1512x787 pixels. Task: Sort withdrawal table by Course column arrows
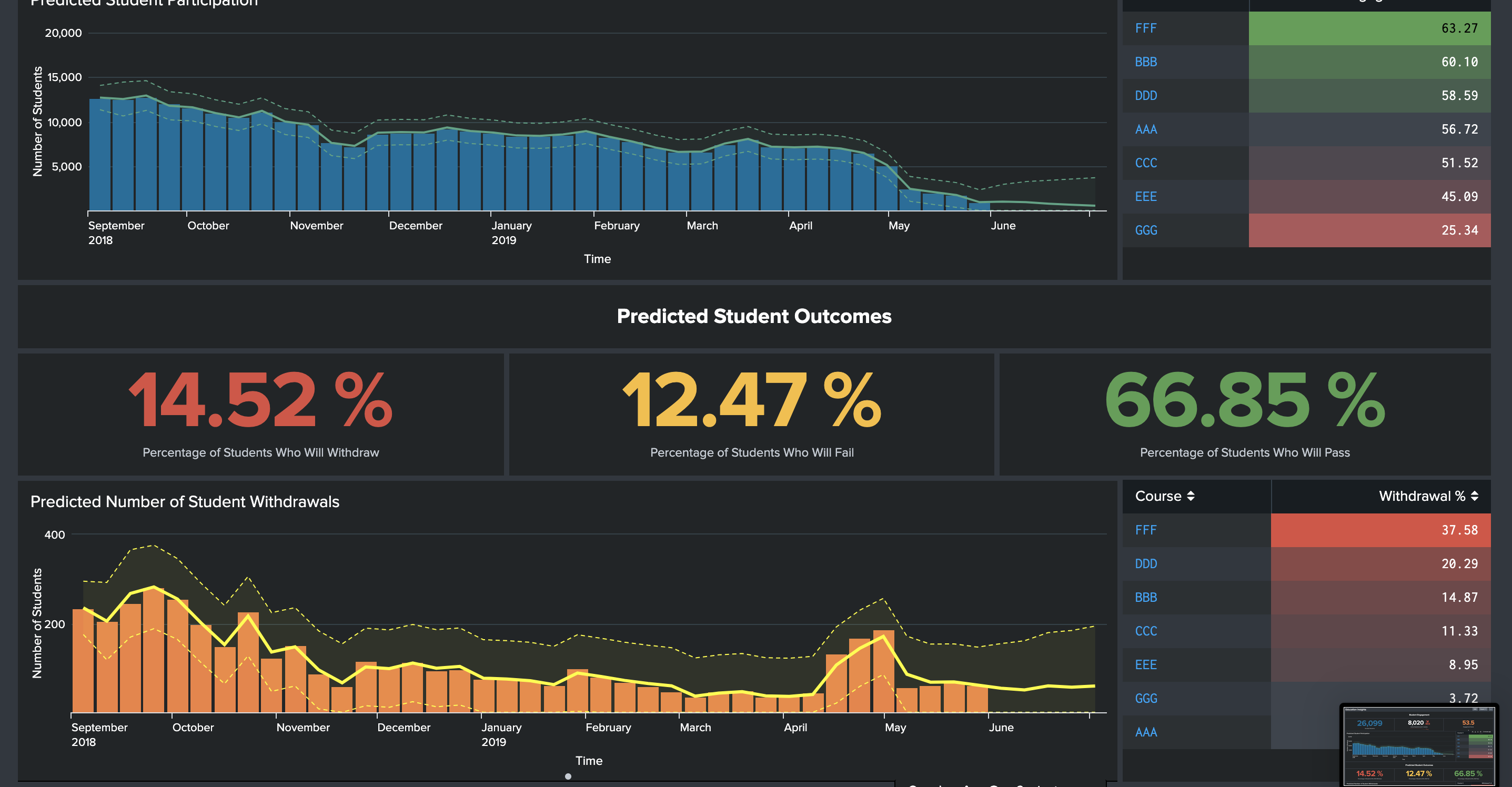(1191, 496)
